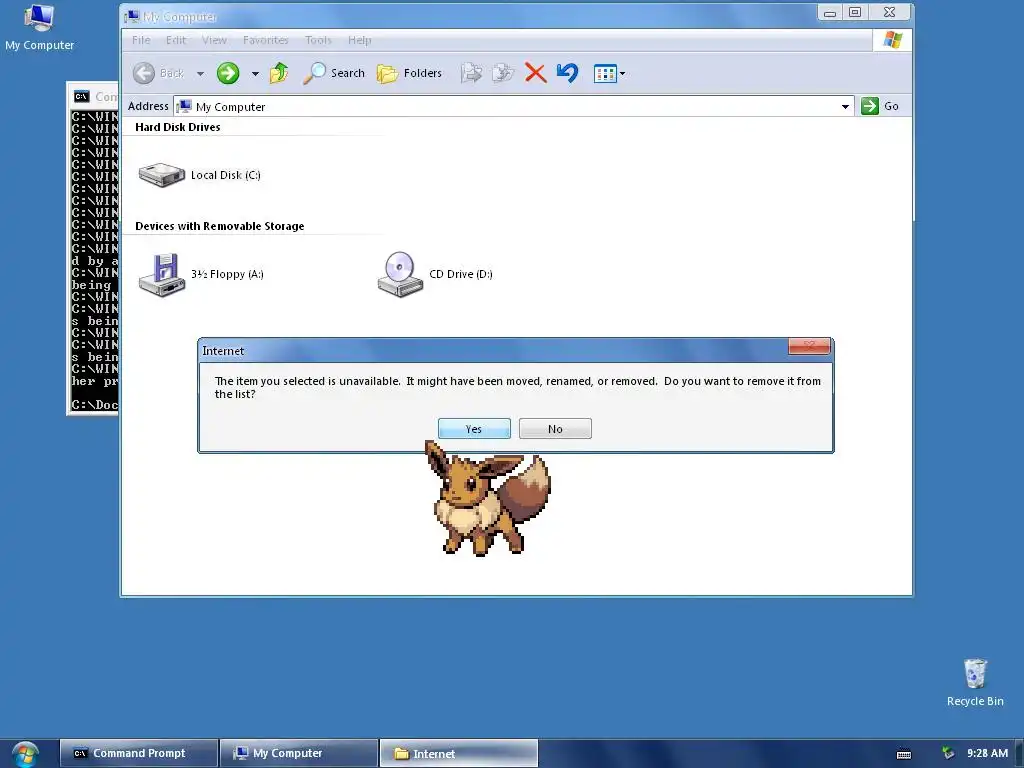Switch to Internet taskbar button
This screenshot has height=768, width=1024.
458,753
